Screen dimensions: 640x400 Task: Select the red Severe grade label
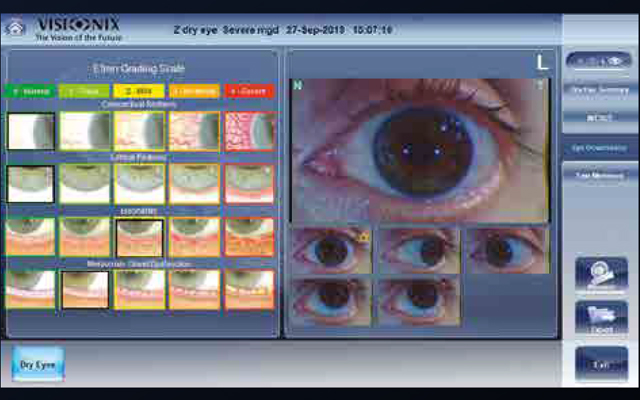(x=249, y=92)
